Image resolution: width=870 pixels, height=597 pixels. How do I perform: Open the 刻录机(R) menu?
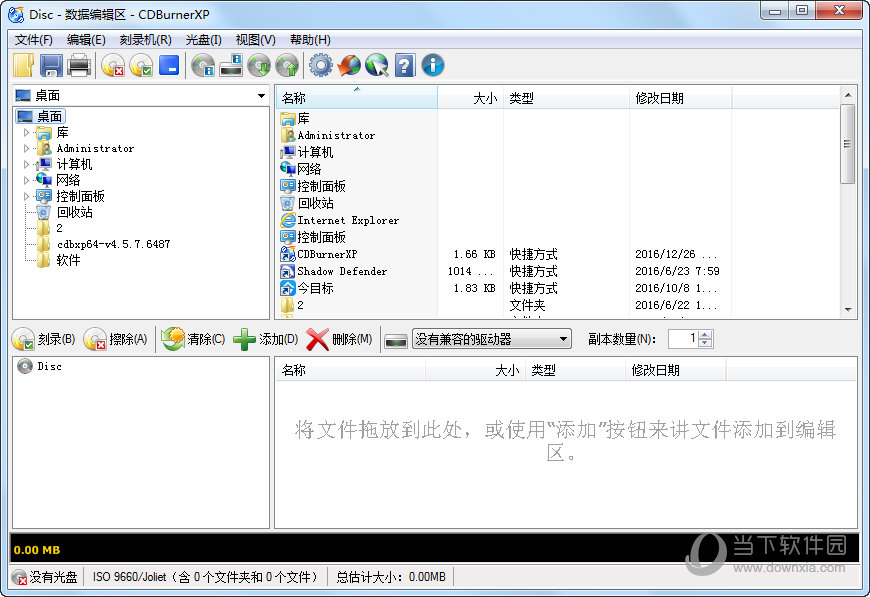(x=145, y=40)
